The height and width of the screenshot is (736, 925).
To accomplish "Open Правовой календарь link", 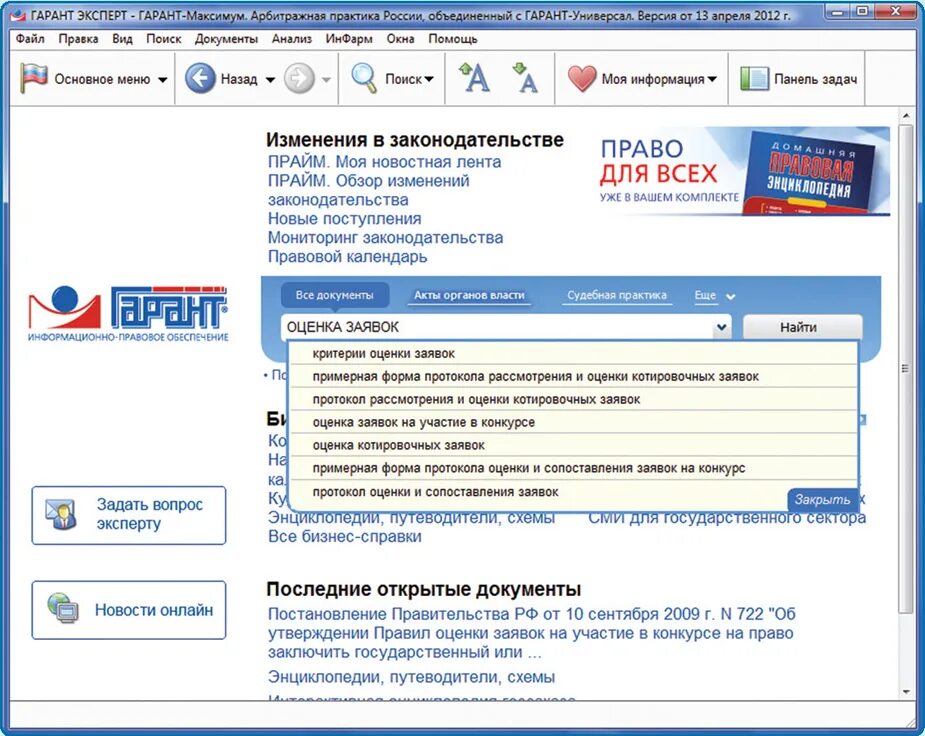I will (347, 257).
